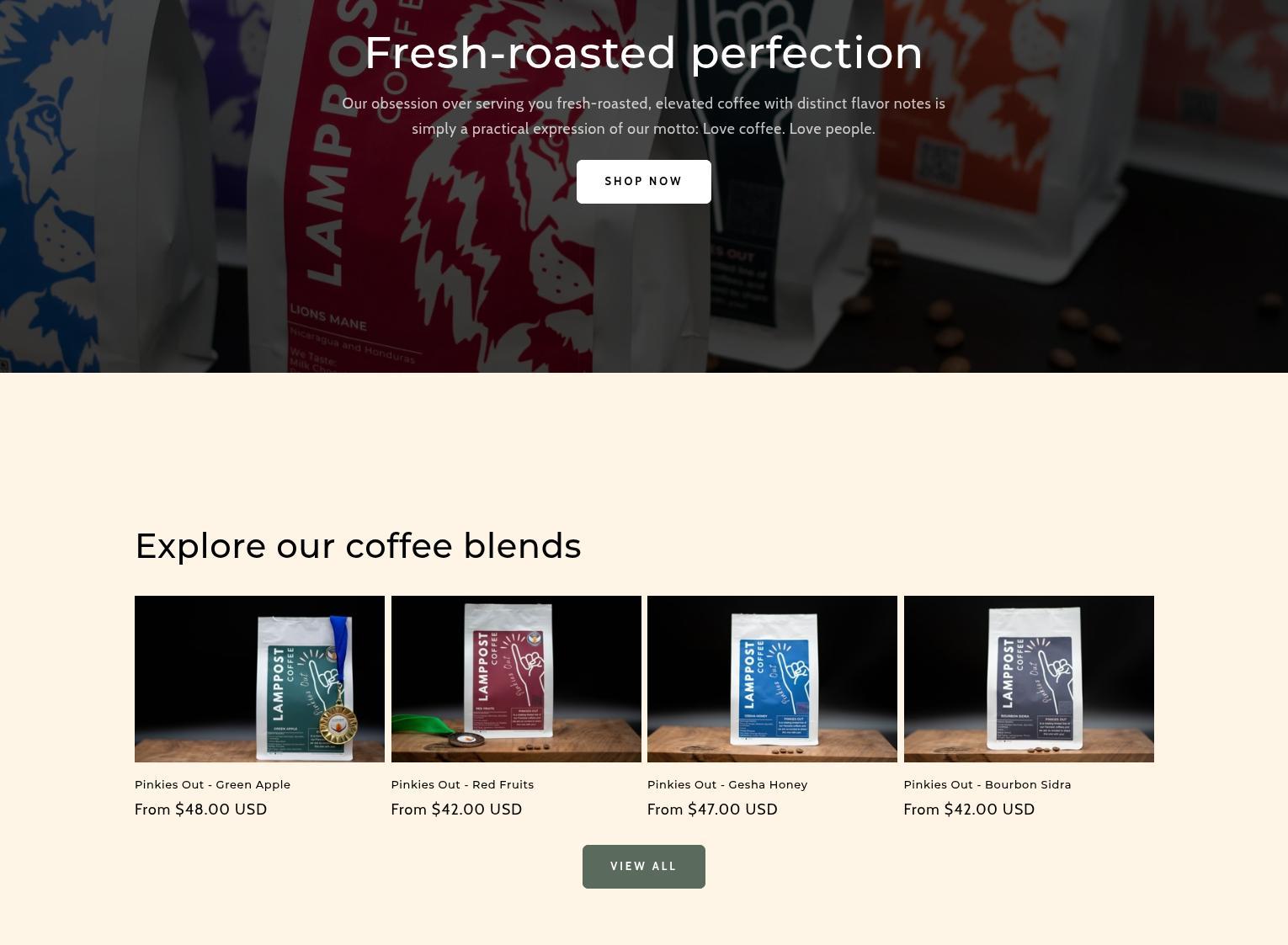This screenshot has width=1288, height=945.
Task: Click the From $48.00 USD price
Action: 201,810
